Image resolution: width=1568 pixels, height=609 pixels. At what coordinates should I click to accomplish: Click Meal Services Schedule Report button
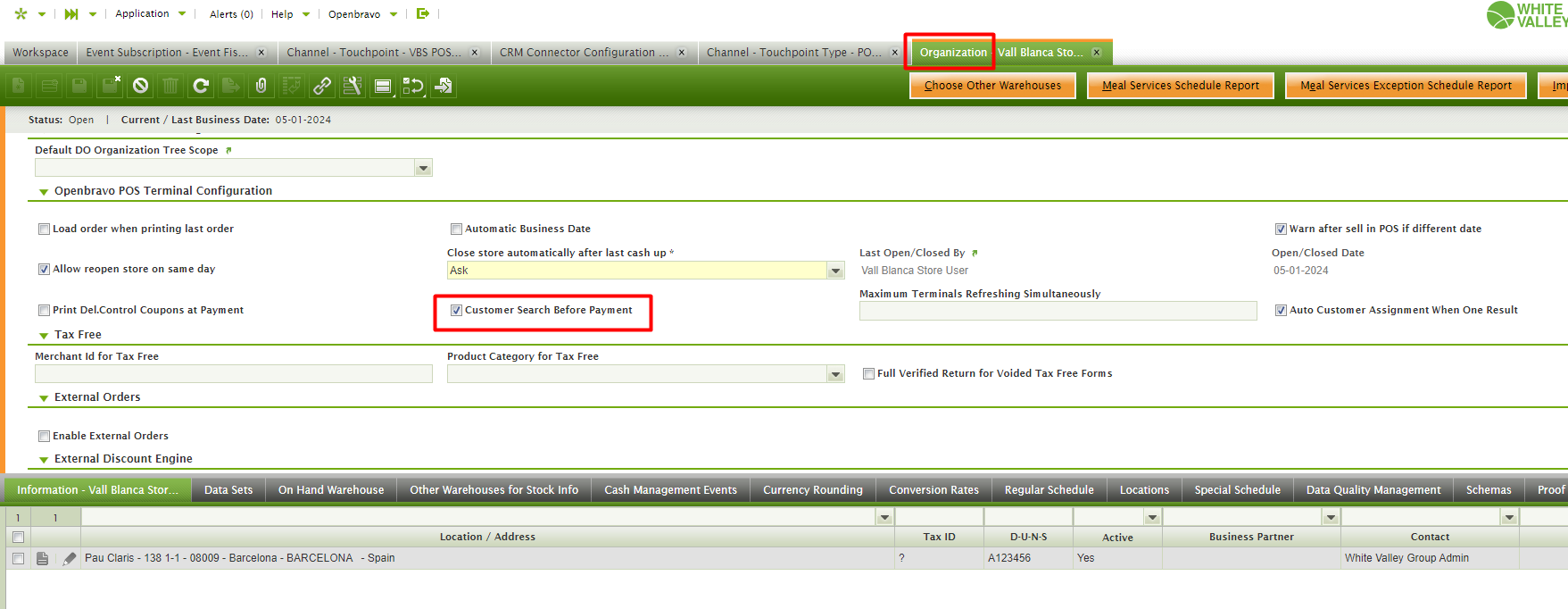[x=1181, y=86]
